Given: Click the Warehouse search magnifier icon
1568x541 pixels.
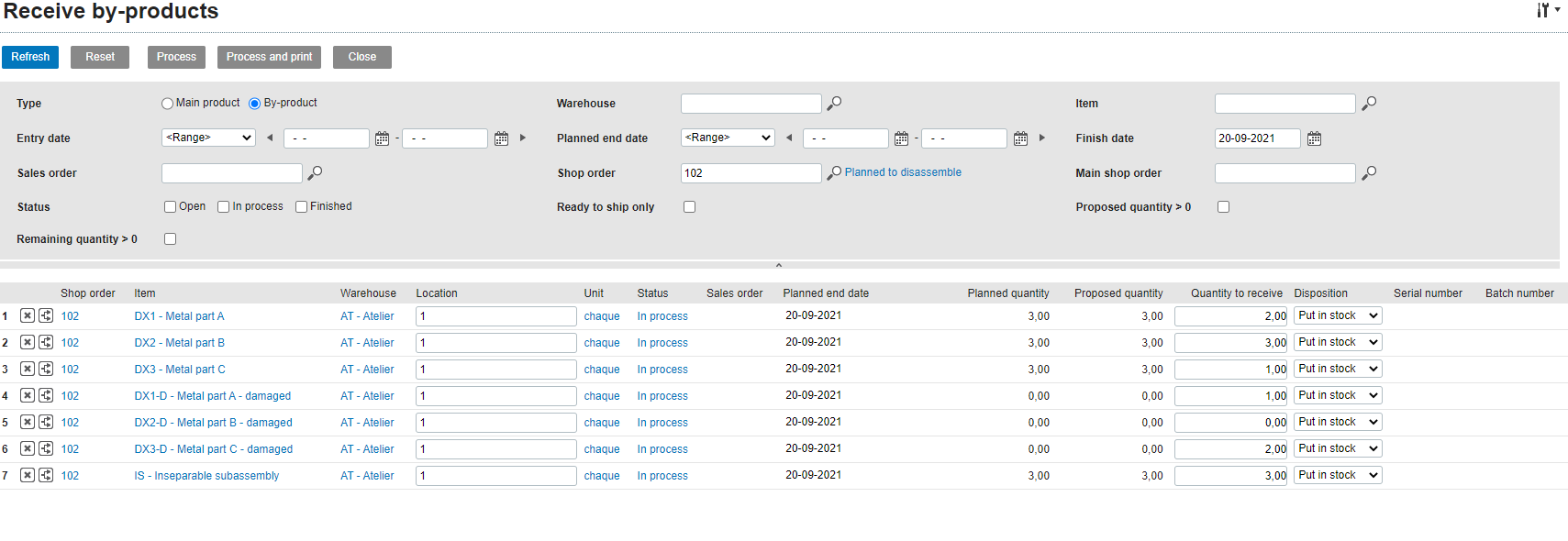Looking at the screenshot, I should tap(834, 104).
